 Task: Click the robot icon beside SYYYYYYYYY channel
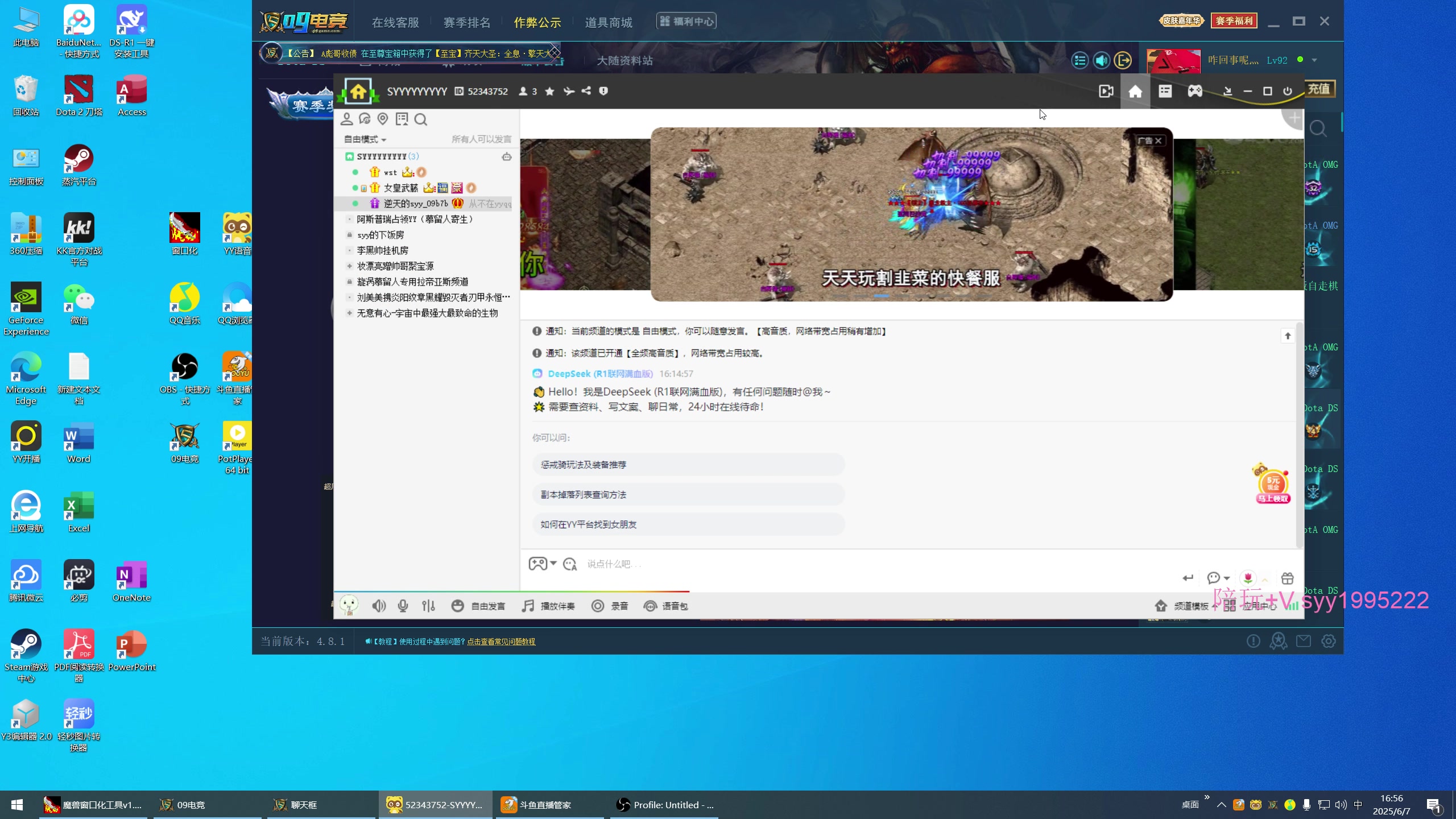pos(506,156)
